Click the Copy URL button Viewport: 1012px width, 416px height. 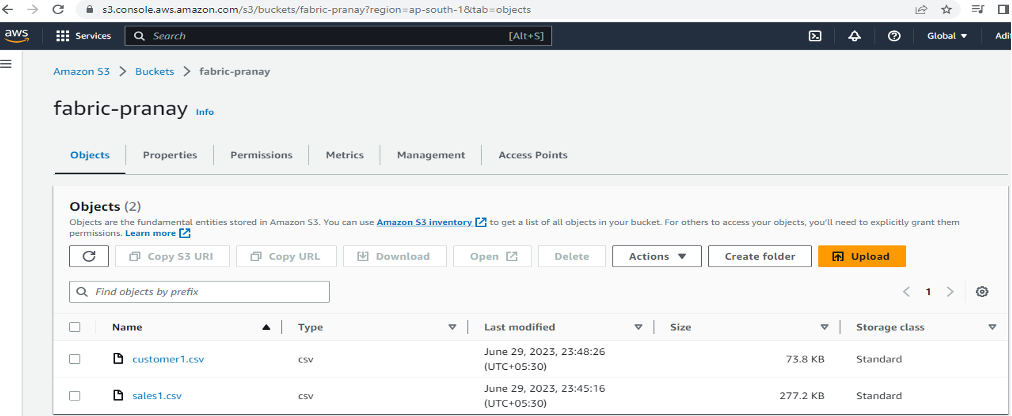pyautogui.click(x=287, y=256)
